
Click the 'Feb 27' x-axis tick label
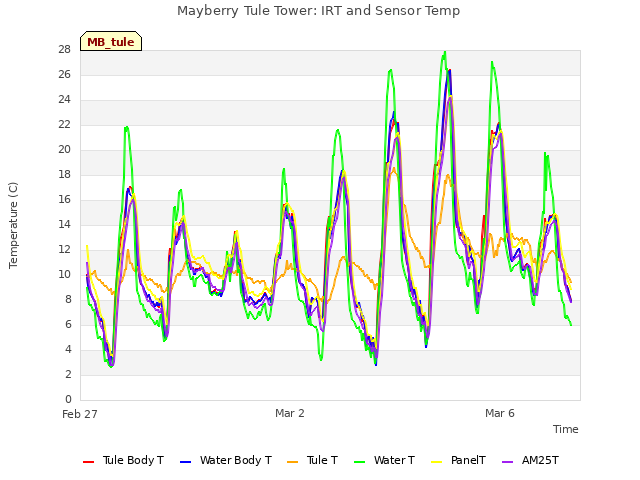click(80, 414)
